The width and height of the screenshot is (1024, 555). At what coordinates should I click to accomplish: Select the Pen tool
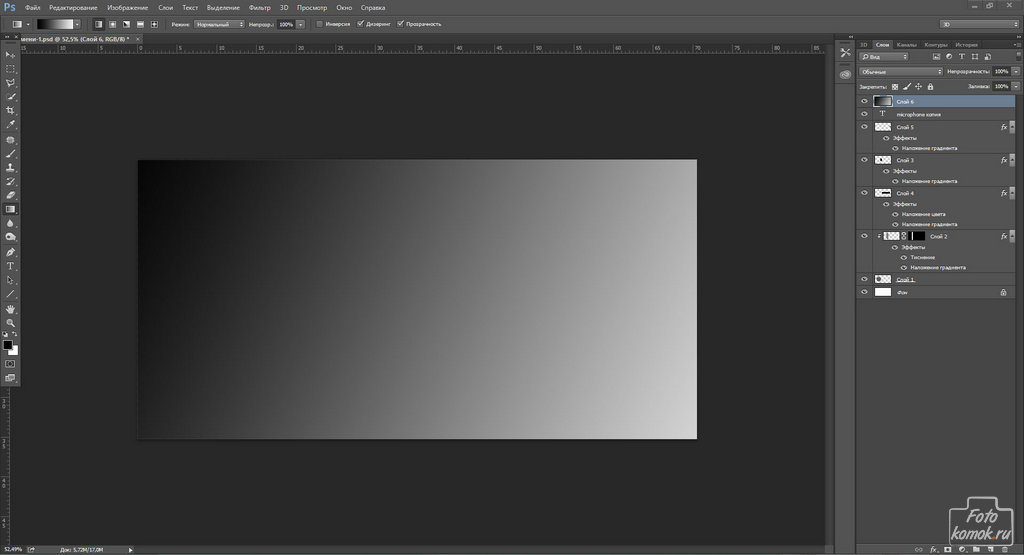pyautogui.click(x=10, y=252)
